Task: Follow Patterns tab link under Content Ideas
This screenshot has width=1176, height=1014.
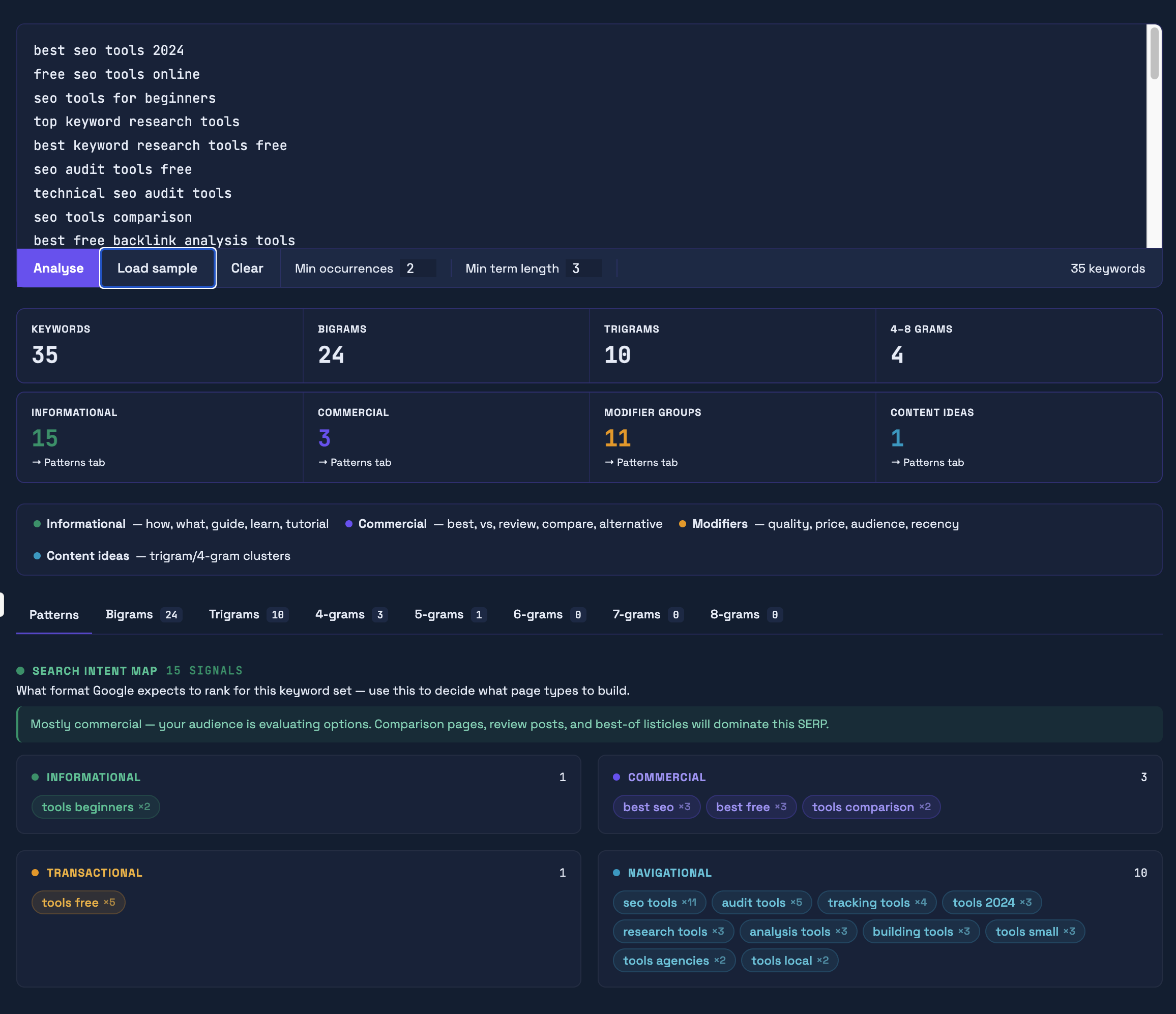Action: click(x=927, y=462)
